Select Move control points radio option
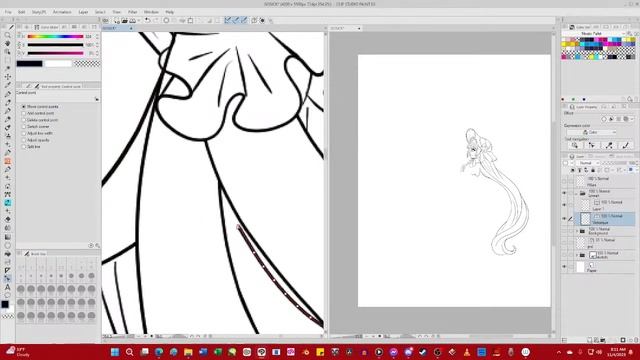640x360 pixels. [x=24, y=107]
